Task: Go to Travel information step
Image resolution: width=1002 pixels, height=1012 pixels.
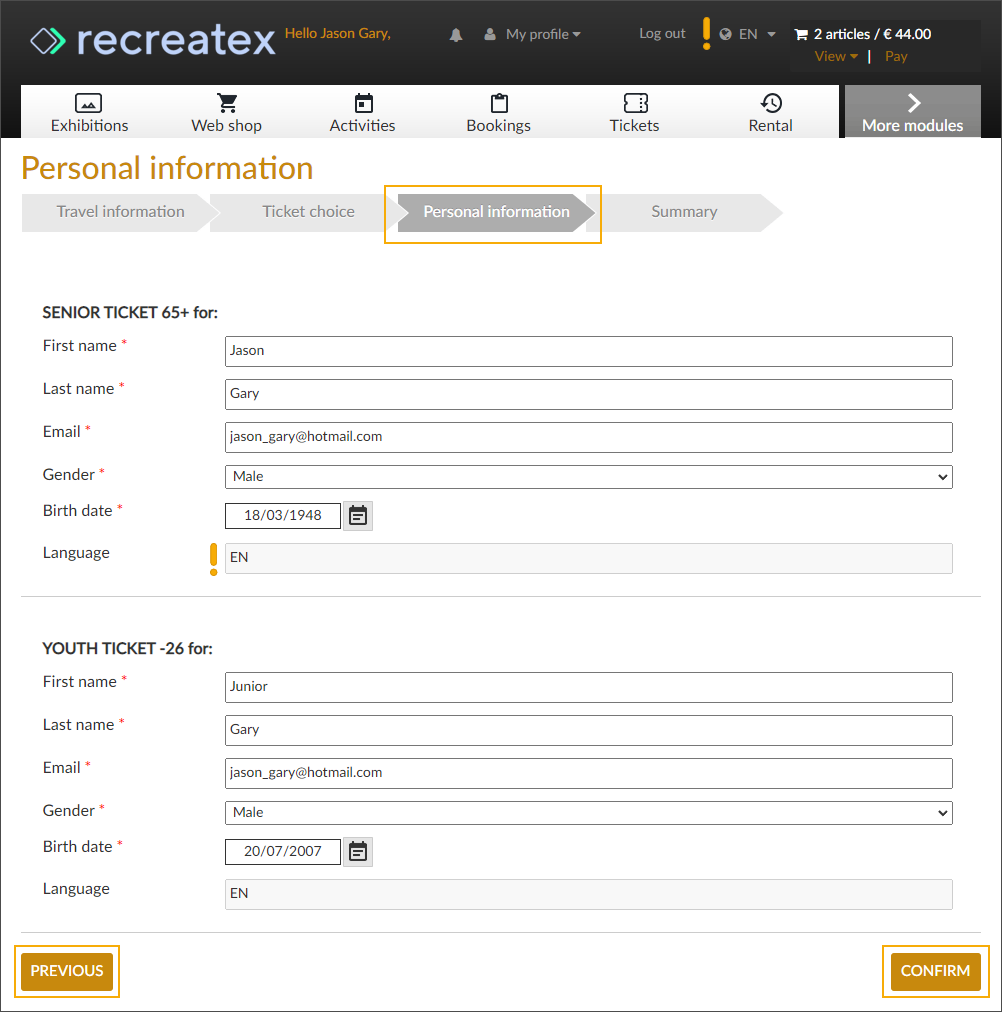Action: [120, 212]
